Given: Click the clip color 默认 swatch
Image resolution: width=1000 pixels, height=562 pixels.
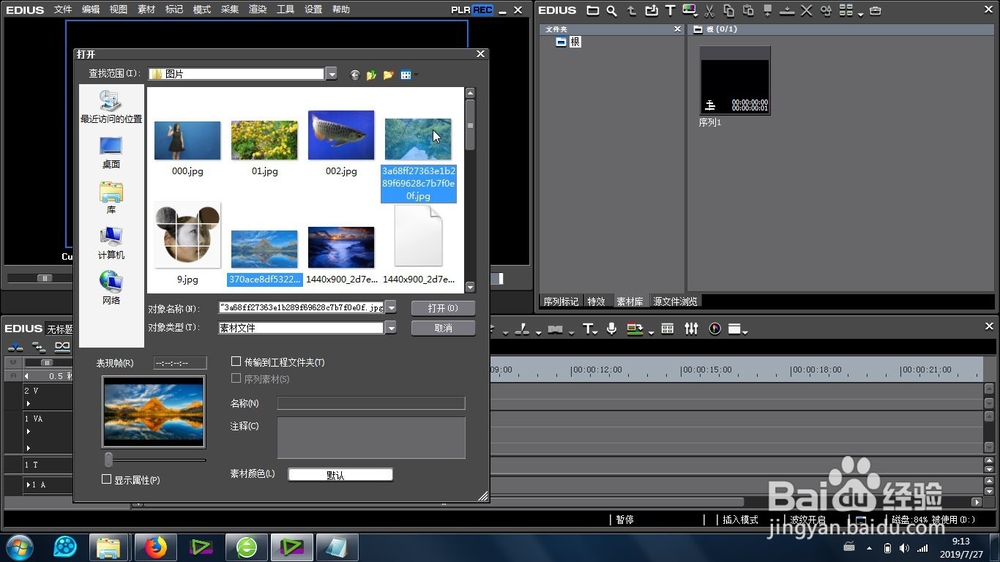Looking at the screenshot, I should point(341,475).
